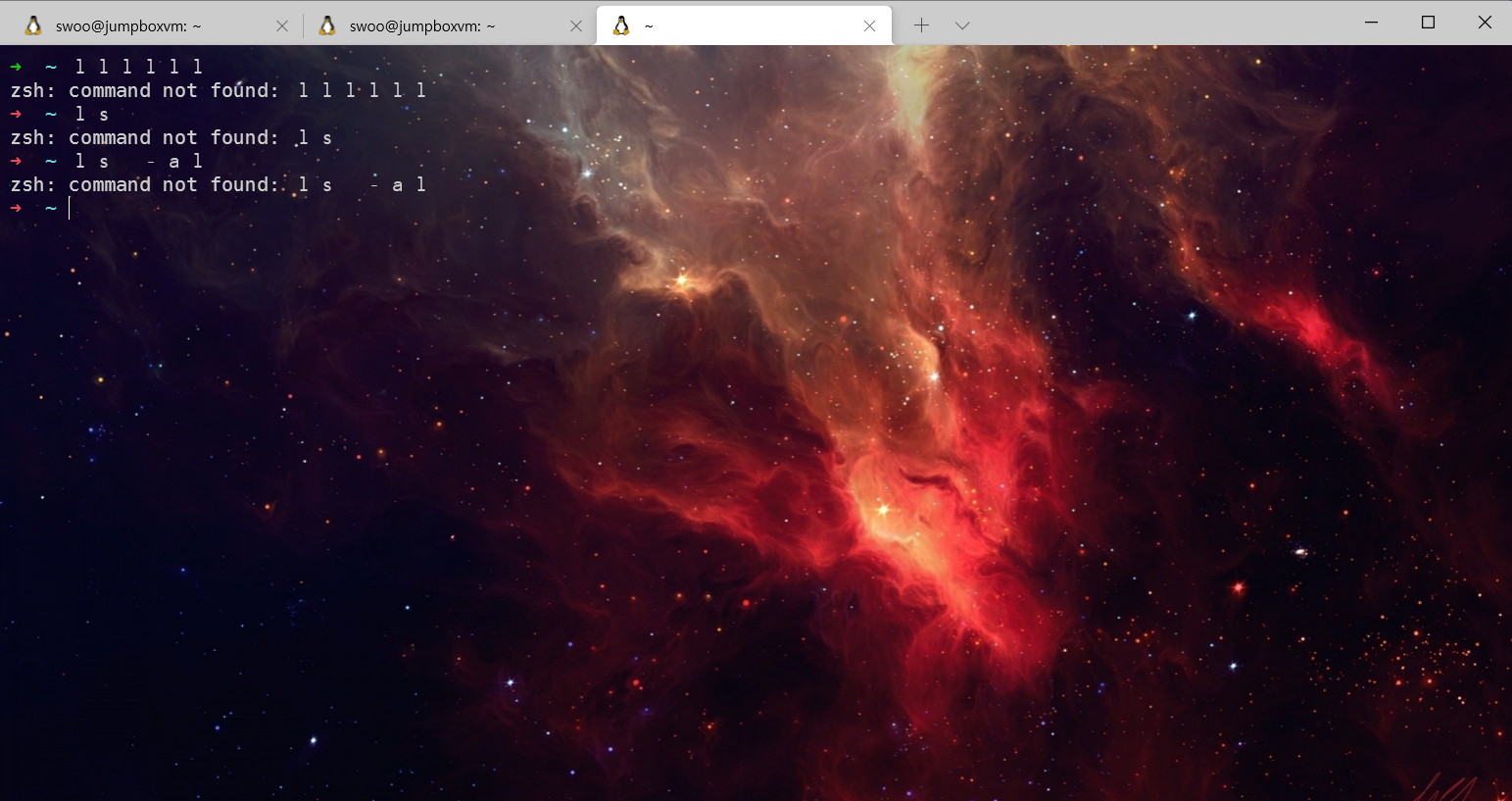Click 'zsh: command not found: l l l l l l' line
This screenshot has height=801, width=1512.
[x=219, y=91]
